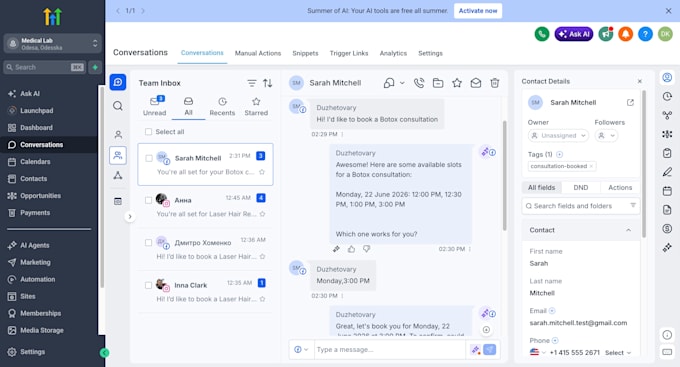The width and height of the screenshot is (680, 367).
Task: Check the Sarah Mitchell conversation checkbox
Action: tap(148, 158)
